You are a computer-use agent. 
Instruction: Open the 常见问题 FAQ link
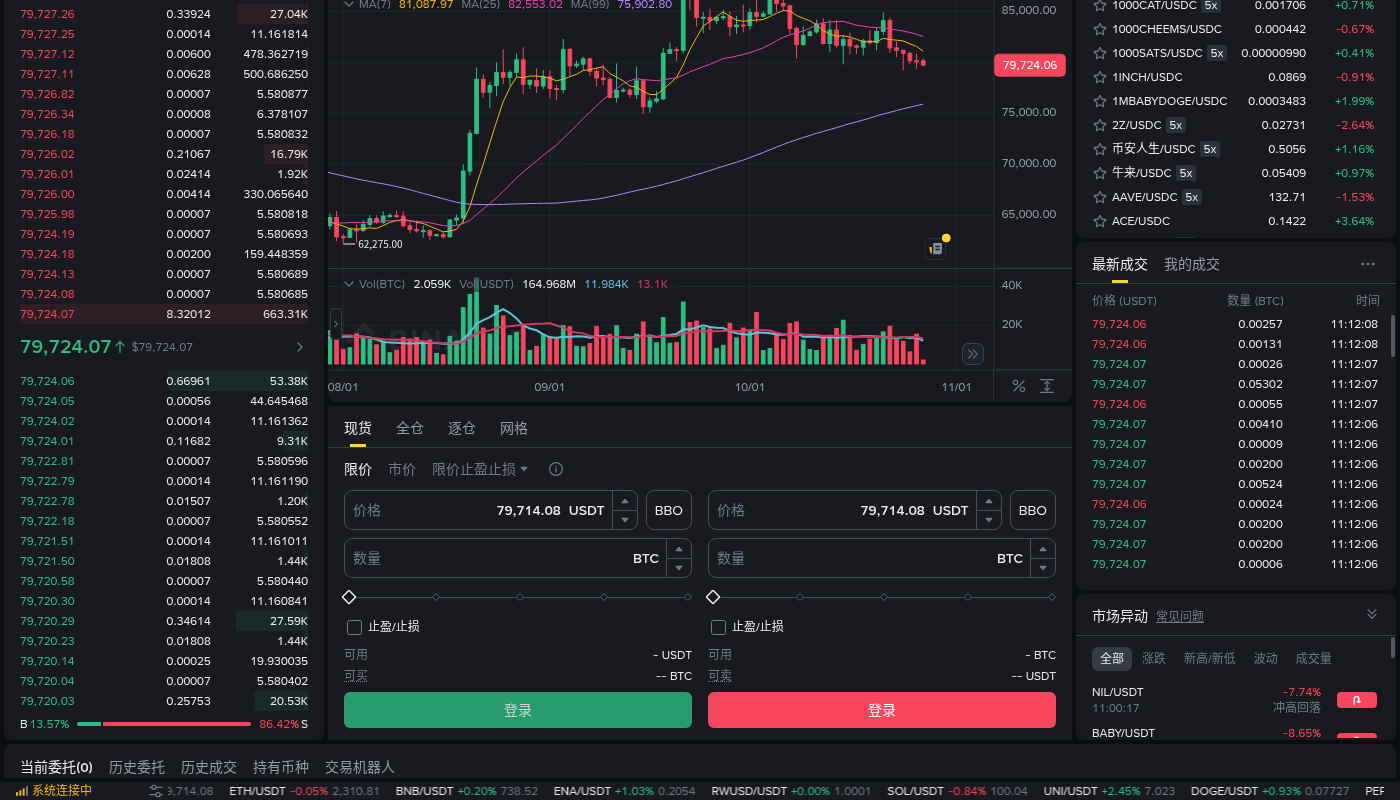point(1180,616)
